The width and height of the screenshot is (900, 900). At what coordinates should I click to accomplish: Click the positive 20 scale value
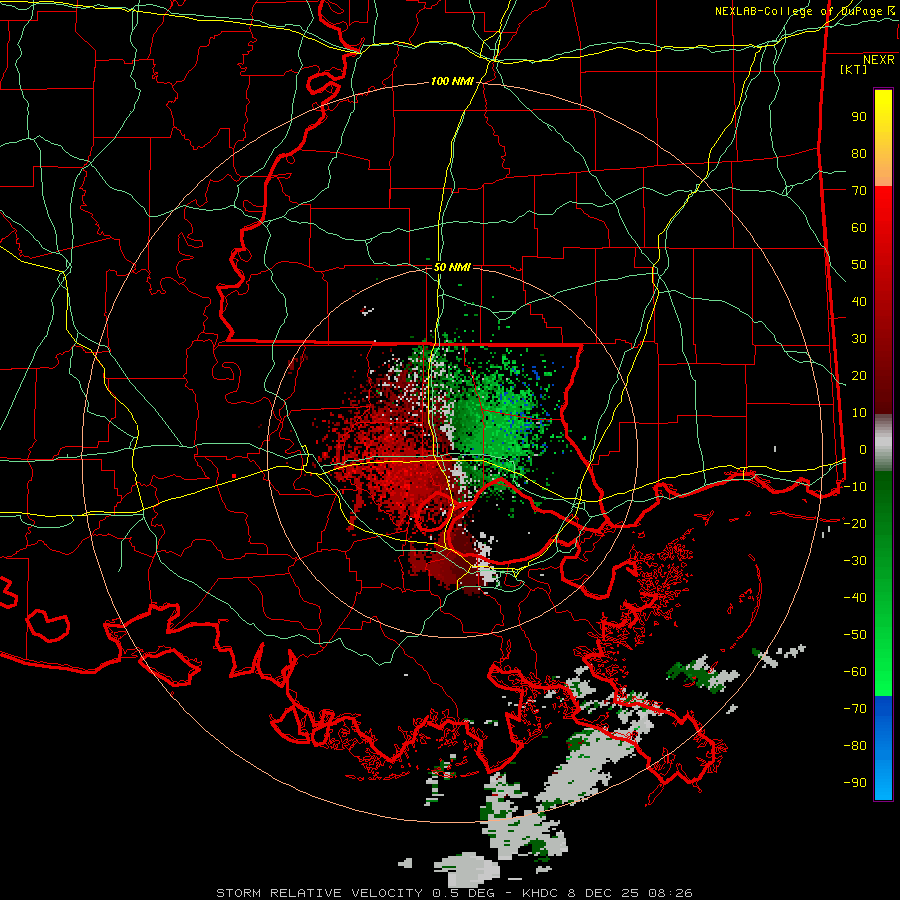point(859,375)
